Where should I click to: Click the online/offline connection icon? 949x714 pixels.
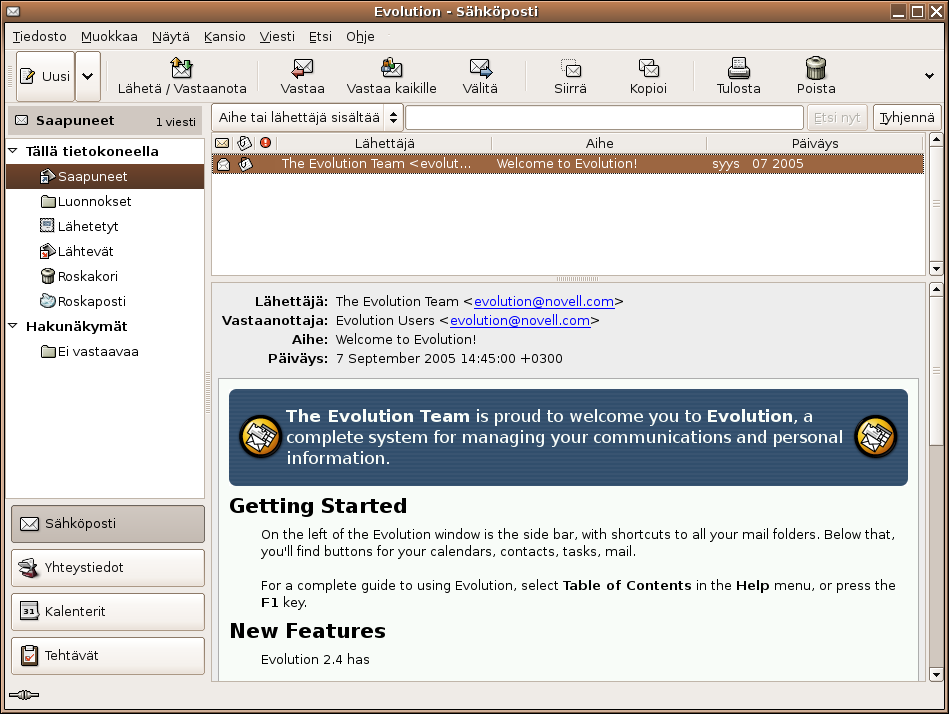(24, 695)
